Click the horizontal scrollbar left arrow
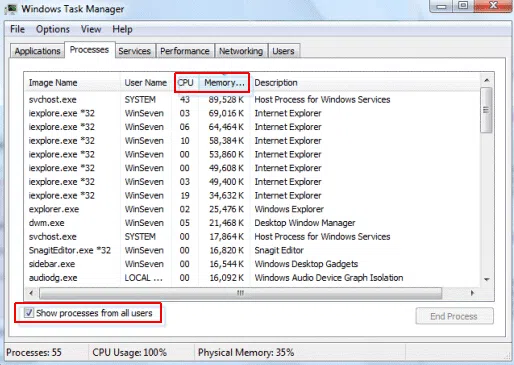This screenshot has height=365, width=514. [31, 293]
